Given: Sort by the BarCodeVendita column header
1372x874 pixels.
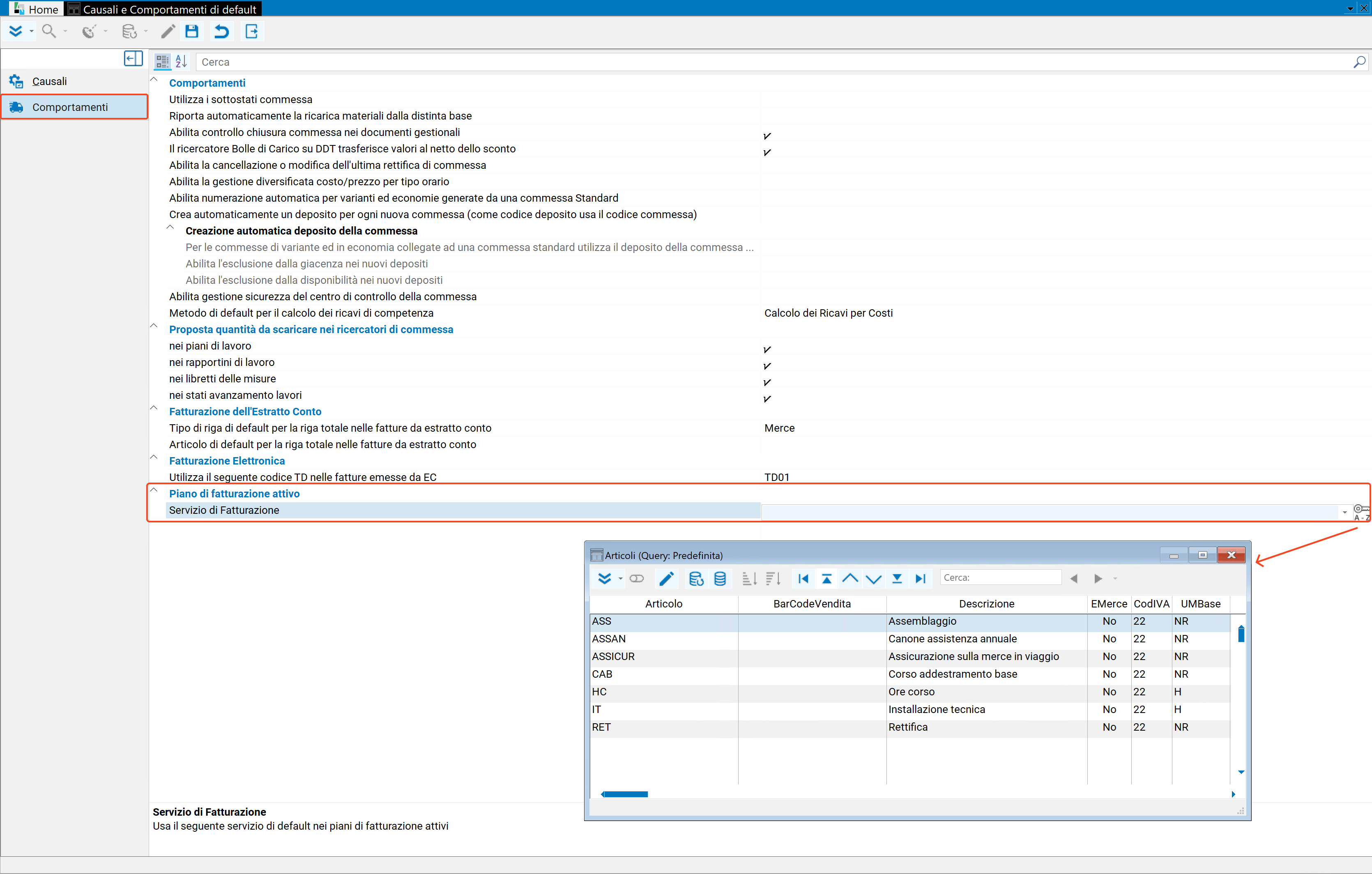Looking at the screenshot, I should click(812, 604).
